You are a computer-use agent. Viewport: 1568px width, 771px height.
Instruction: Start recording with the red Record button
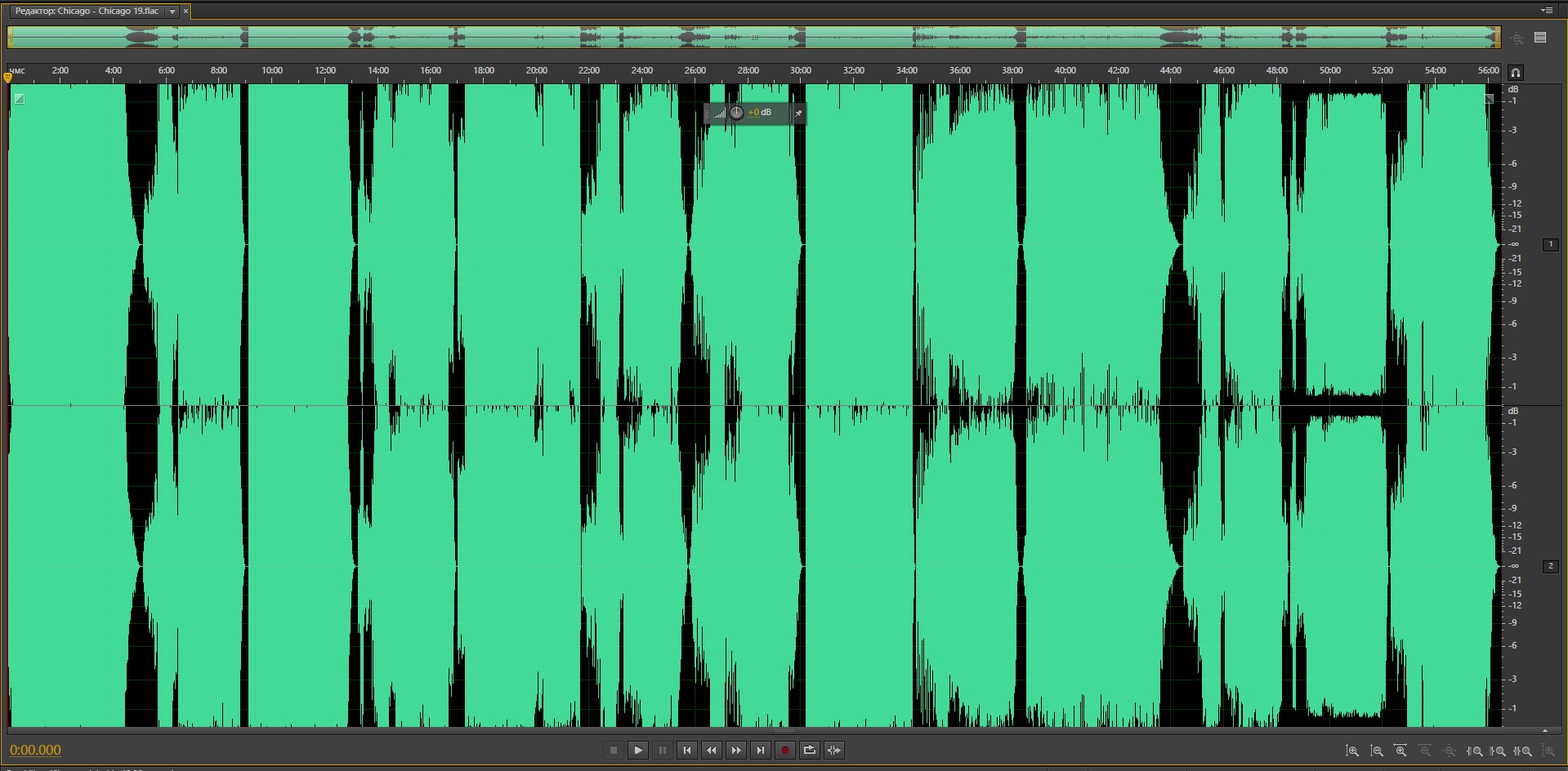pos(784,751)
